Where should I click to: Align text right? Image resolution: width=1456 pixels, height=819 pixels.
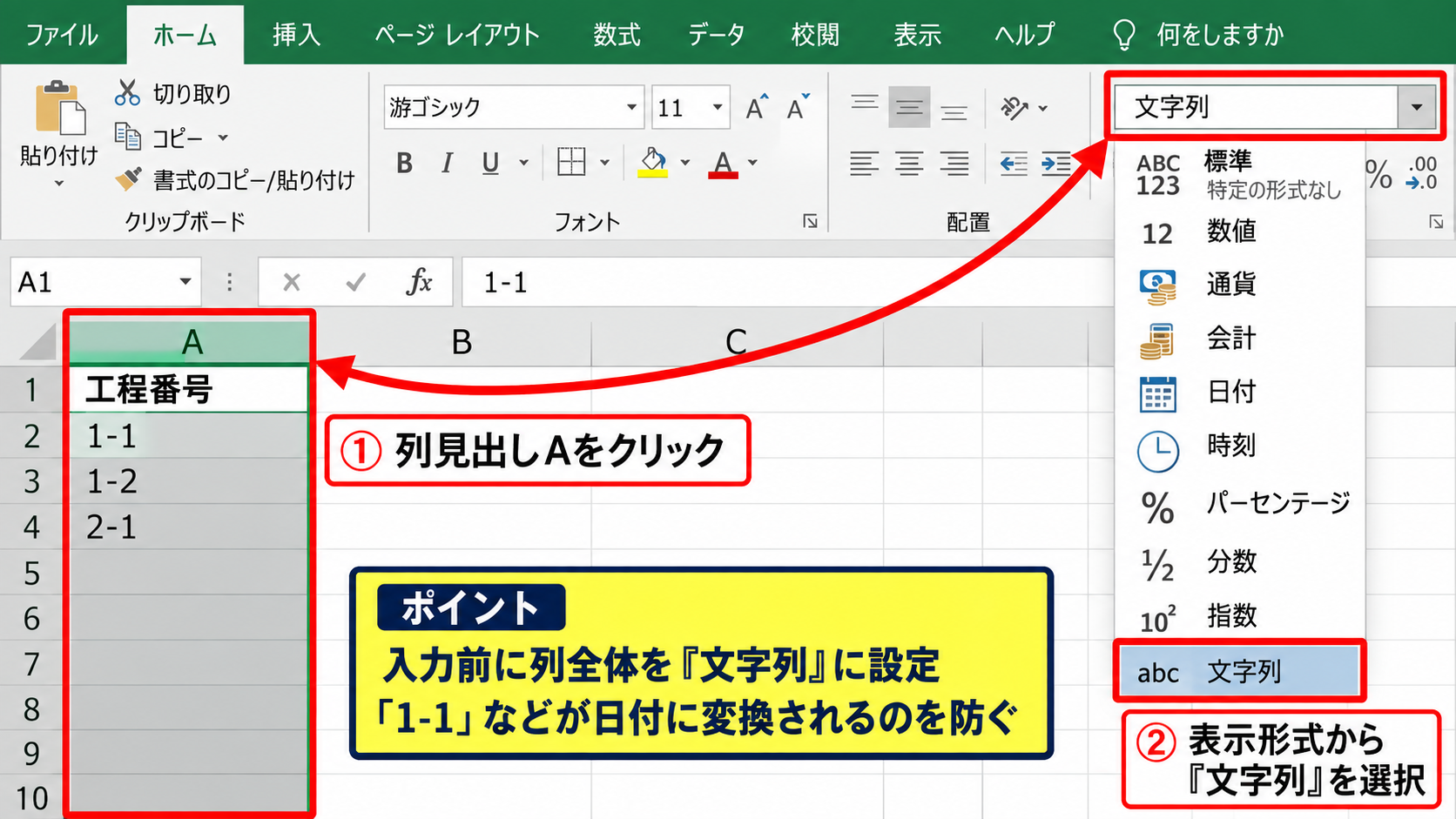point(954,163)
